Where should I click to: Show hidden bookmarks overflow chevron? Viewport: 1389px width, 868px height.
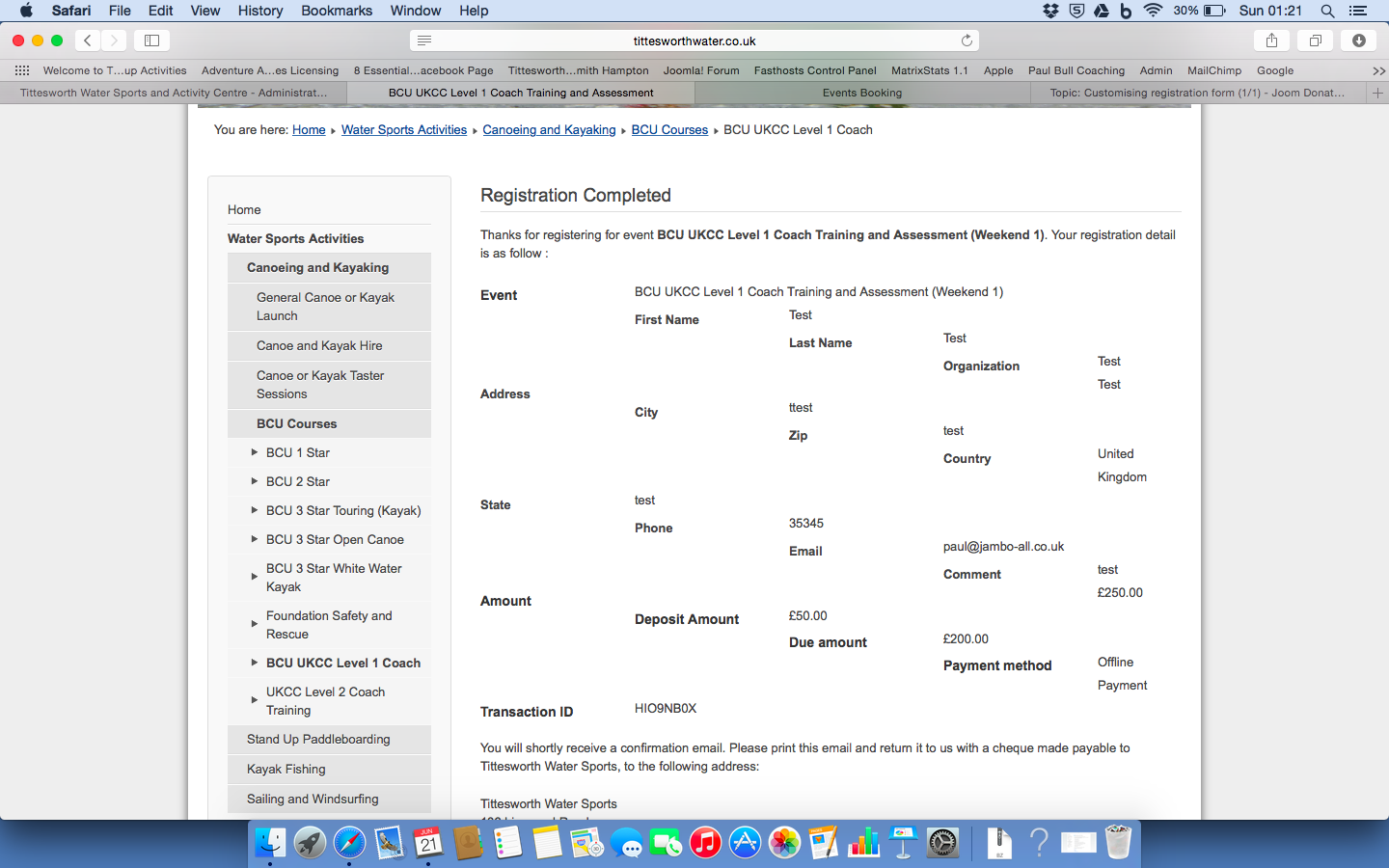pos(1377,70)
